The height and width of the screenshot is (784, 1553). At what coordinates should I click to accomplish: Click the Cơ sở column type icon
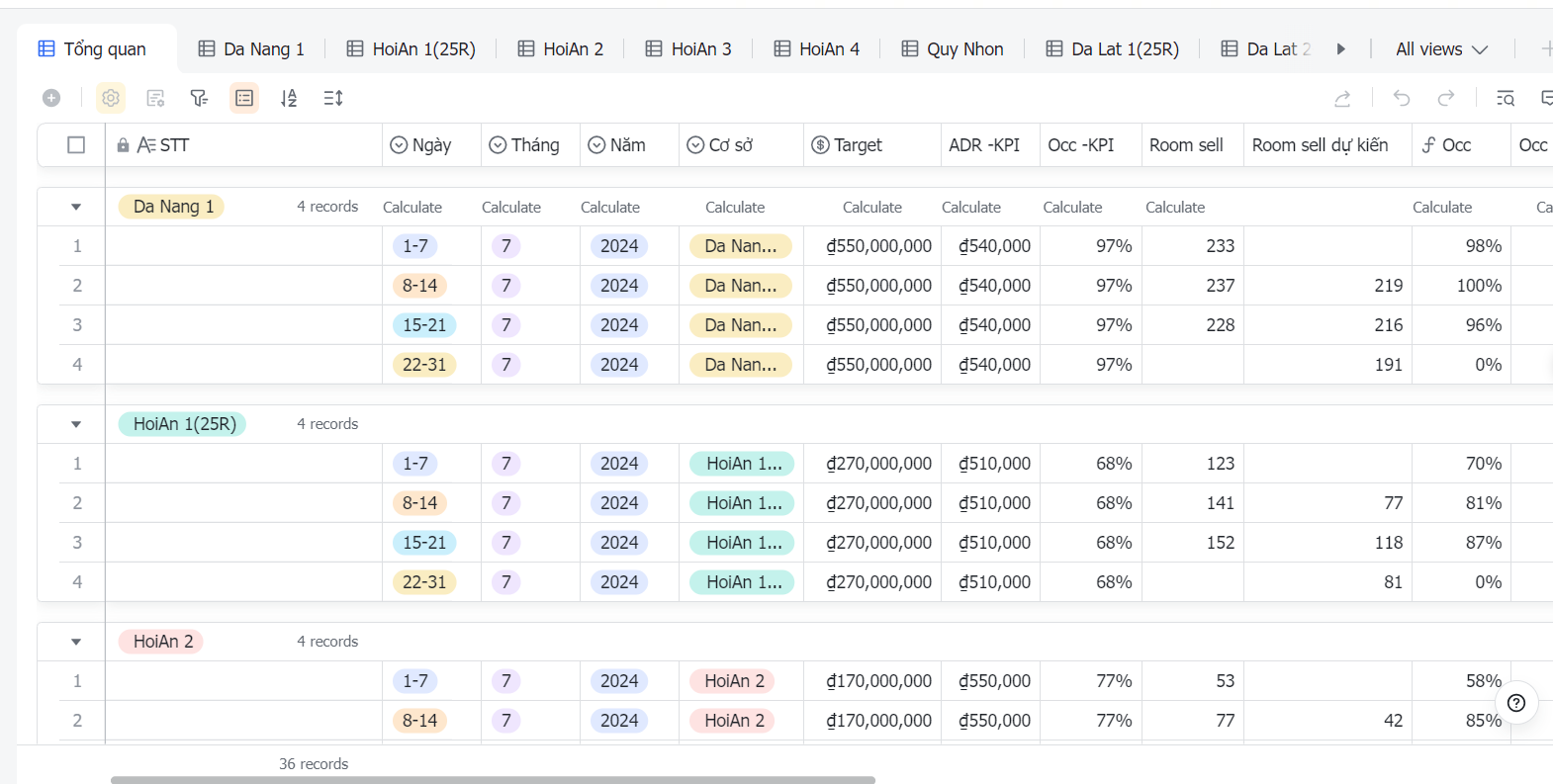coord(695,145)
